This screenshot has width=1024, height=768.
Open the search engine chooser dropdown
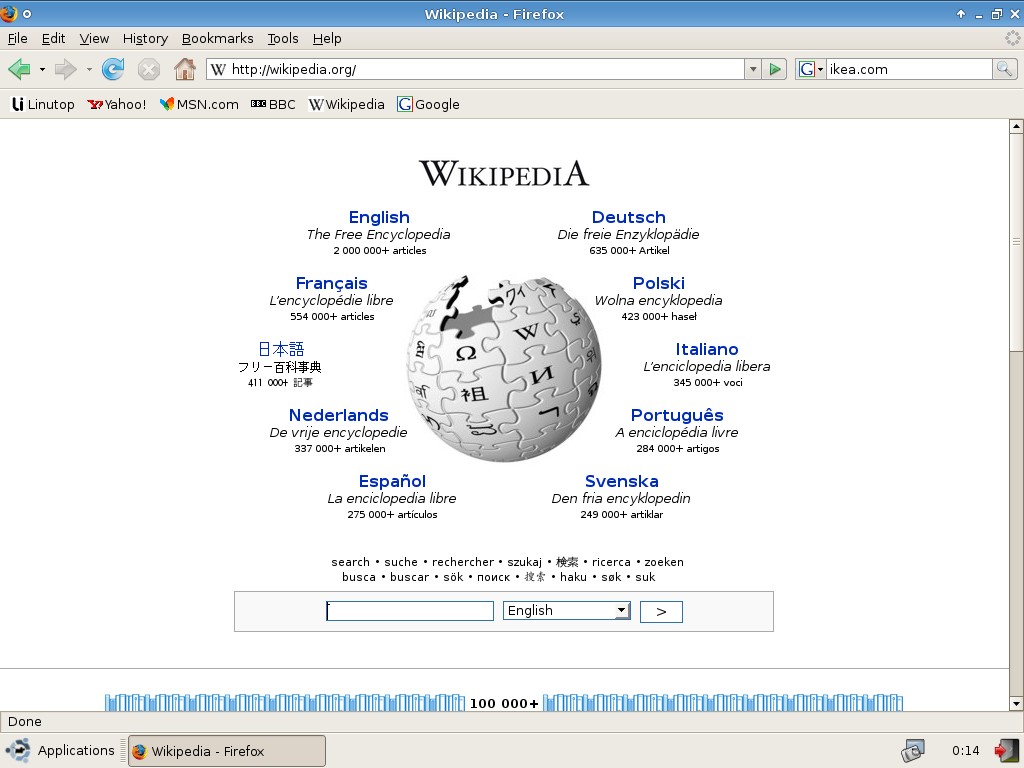(811, 69)
